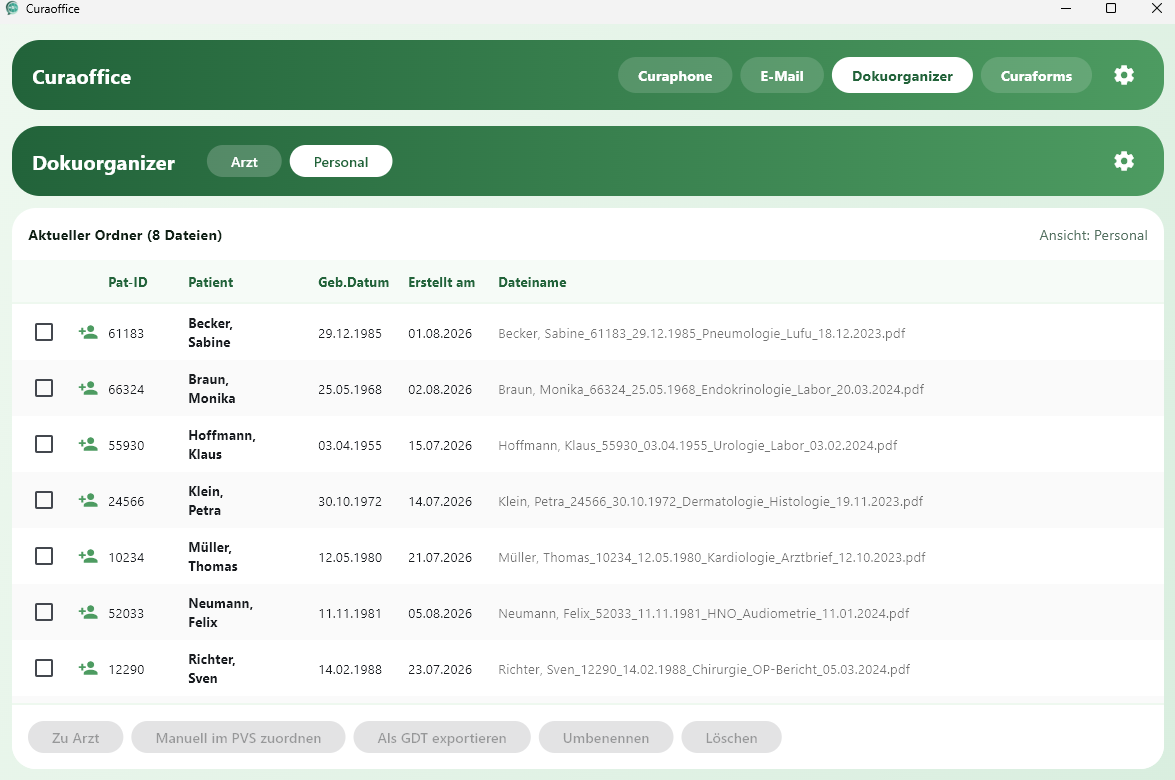This screenshot has height=780, width=1175.
Task: Select the Neumann HNO_Audiometrie file name
Action: click(704, 614)
